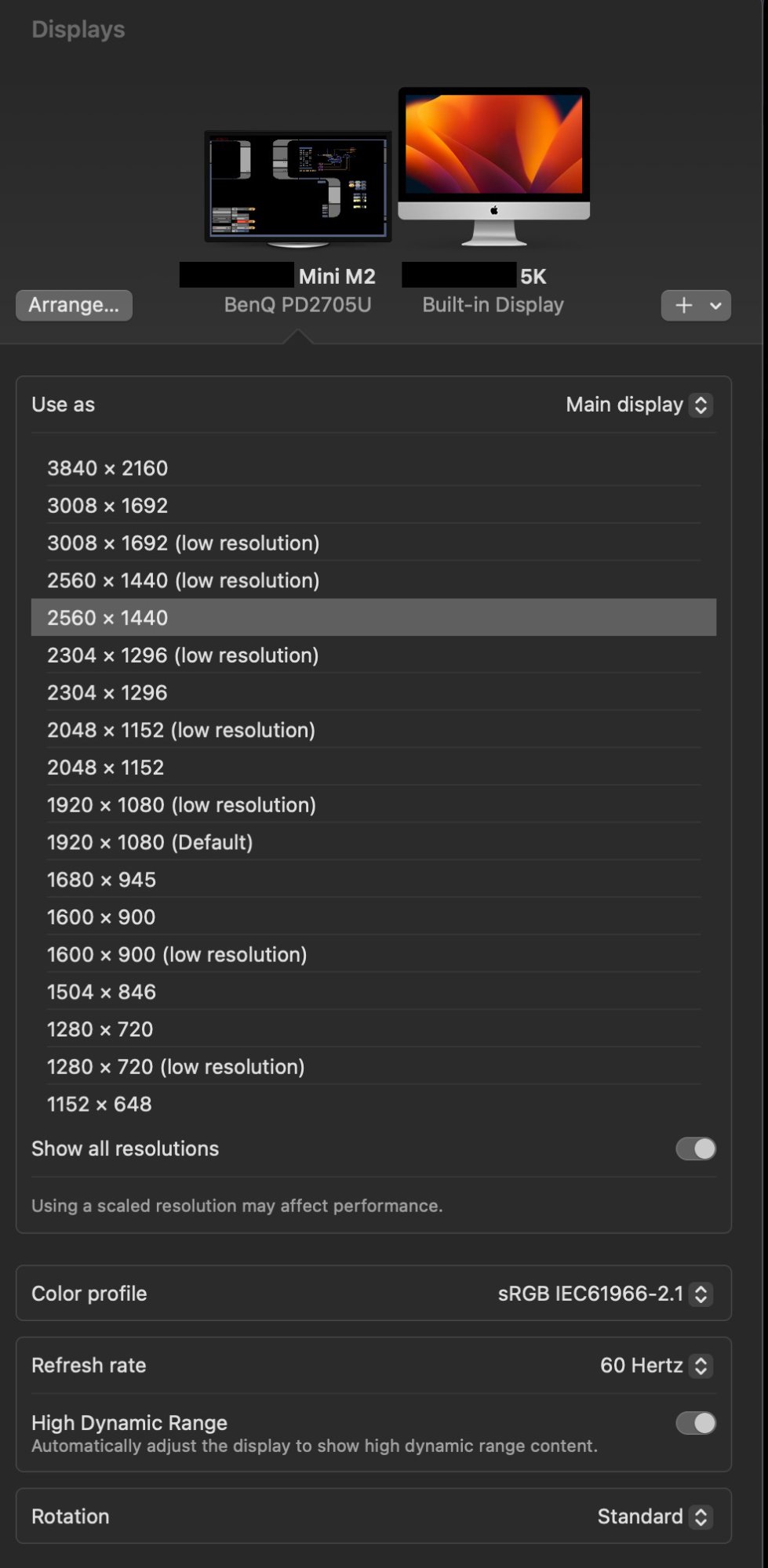
Task: Select 2048 × 1152 resolution
Action: [x=373, y=767]
